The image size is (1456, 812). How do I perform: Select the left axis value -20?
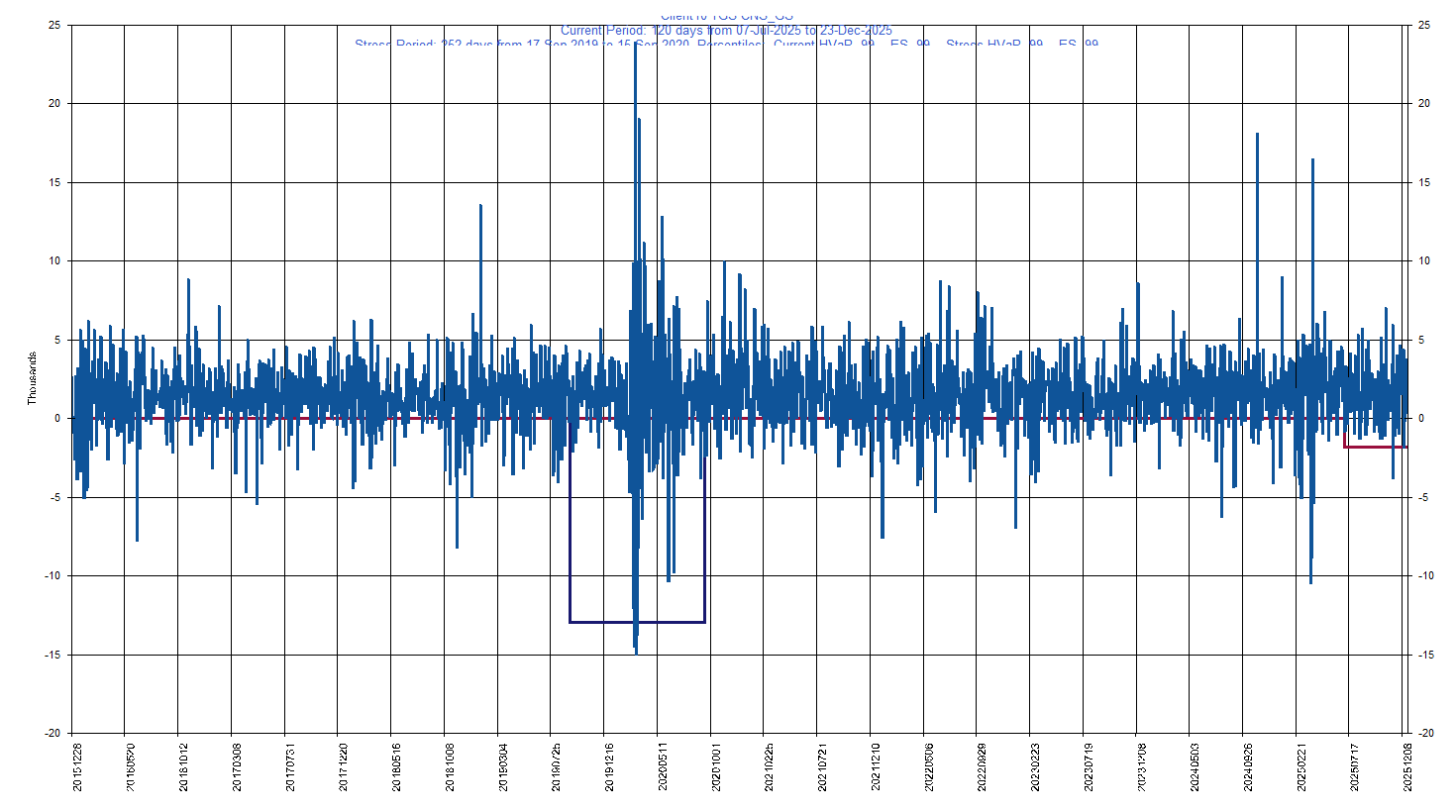[52, 733]
